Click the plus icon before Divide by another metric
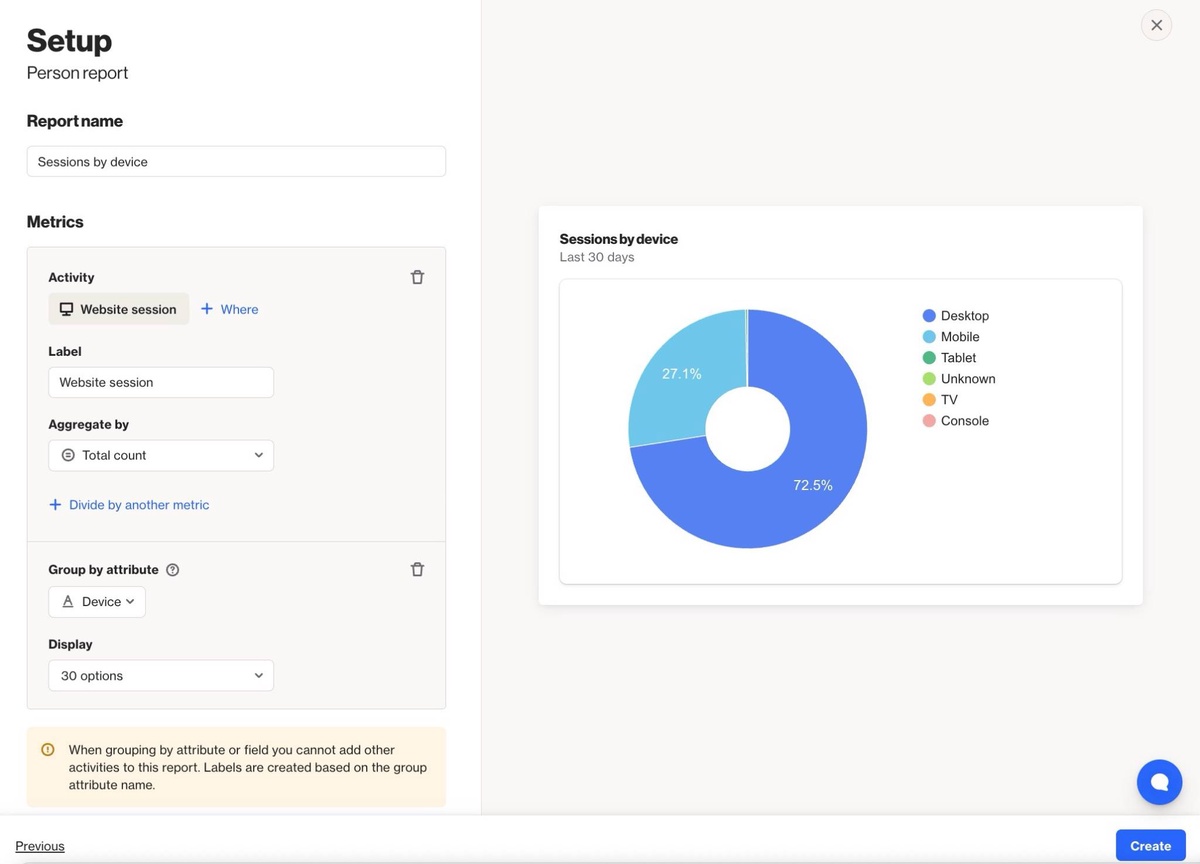The image size is (1200, 864). [x=55, y=505]
